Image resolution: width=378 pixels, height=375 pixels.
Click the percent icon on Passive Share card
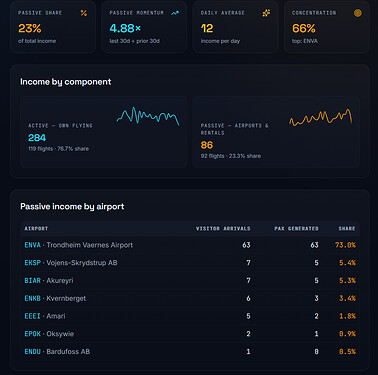tap(84, 13)
